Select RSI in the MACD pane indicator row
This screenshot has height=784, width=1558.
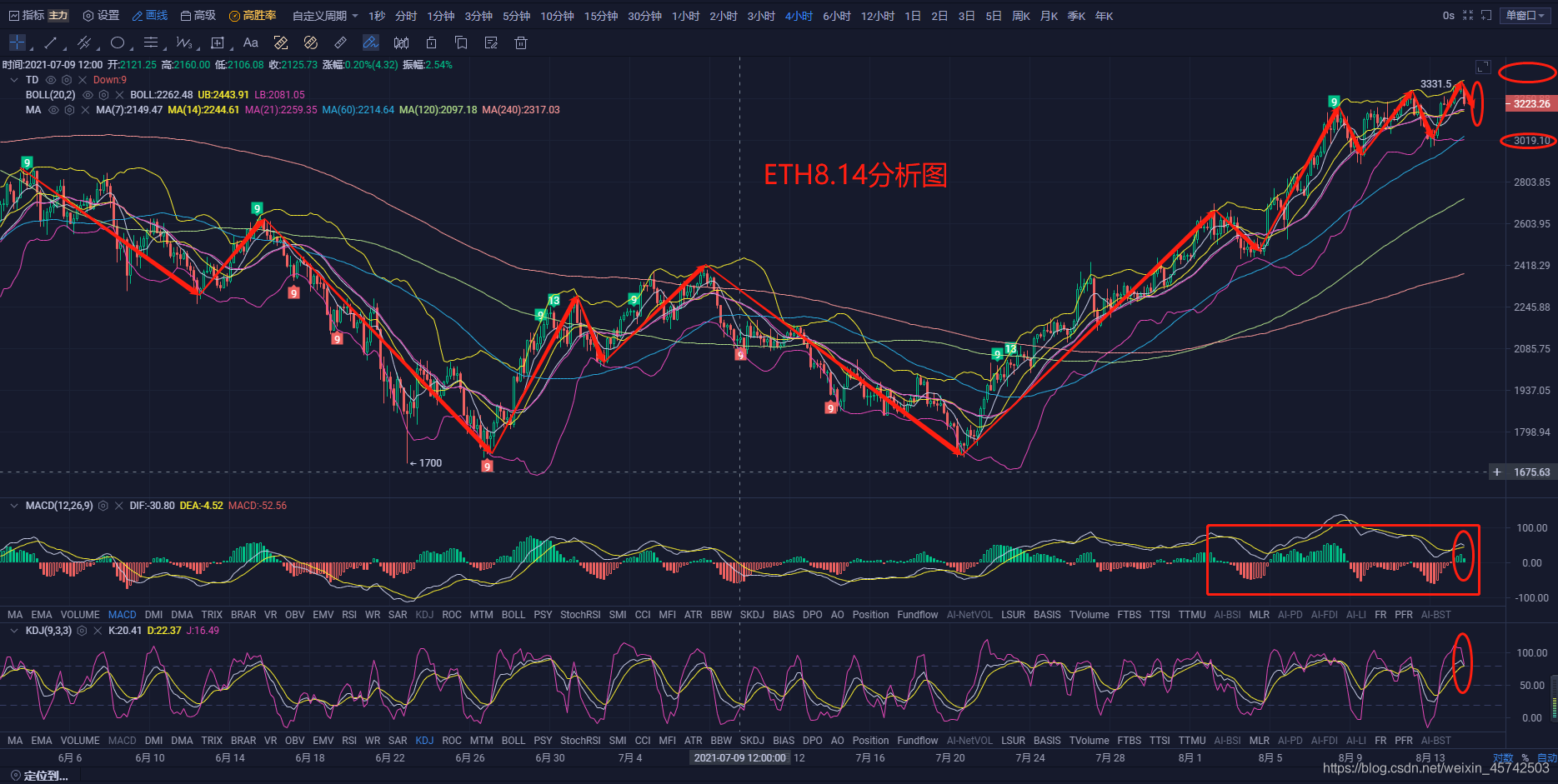(349, 615)
